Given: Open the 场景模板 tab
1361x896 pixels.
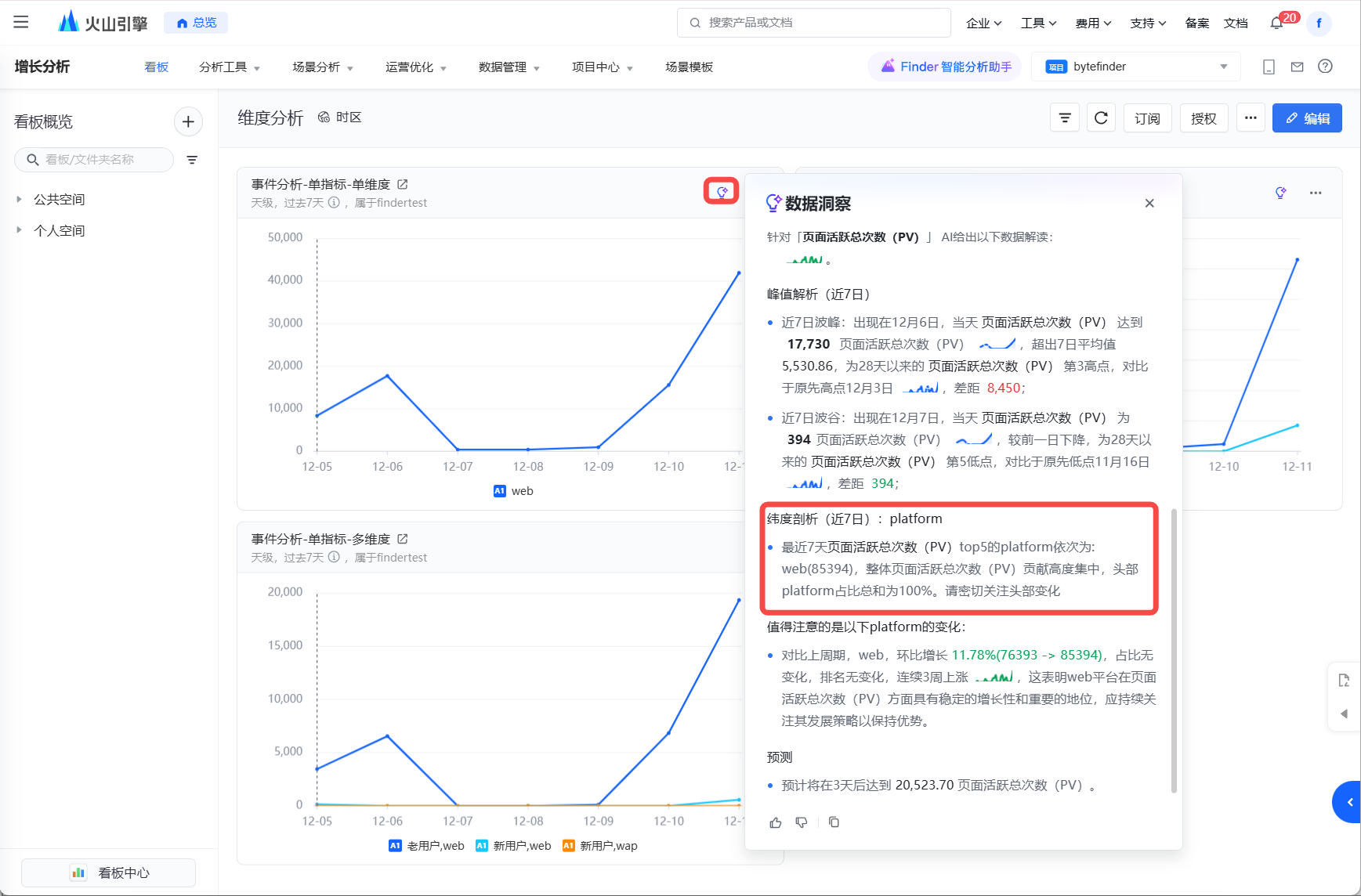Looking at the screenshot, I should [690, 67].
